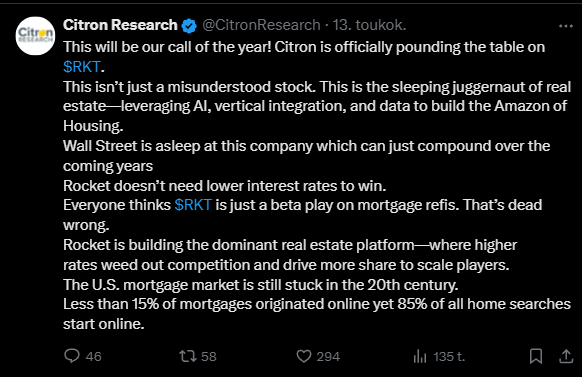This screenshot has width=582, height=377.
Task: Open the Citron Research profile avatar
Action: click(x=35, y=36)
